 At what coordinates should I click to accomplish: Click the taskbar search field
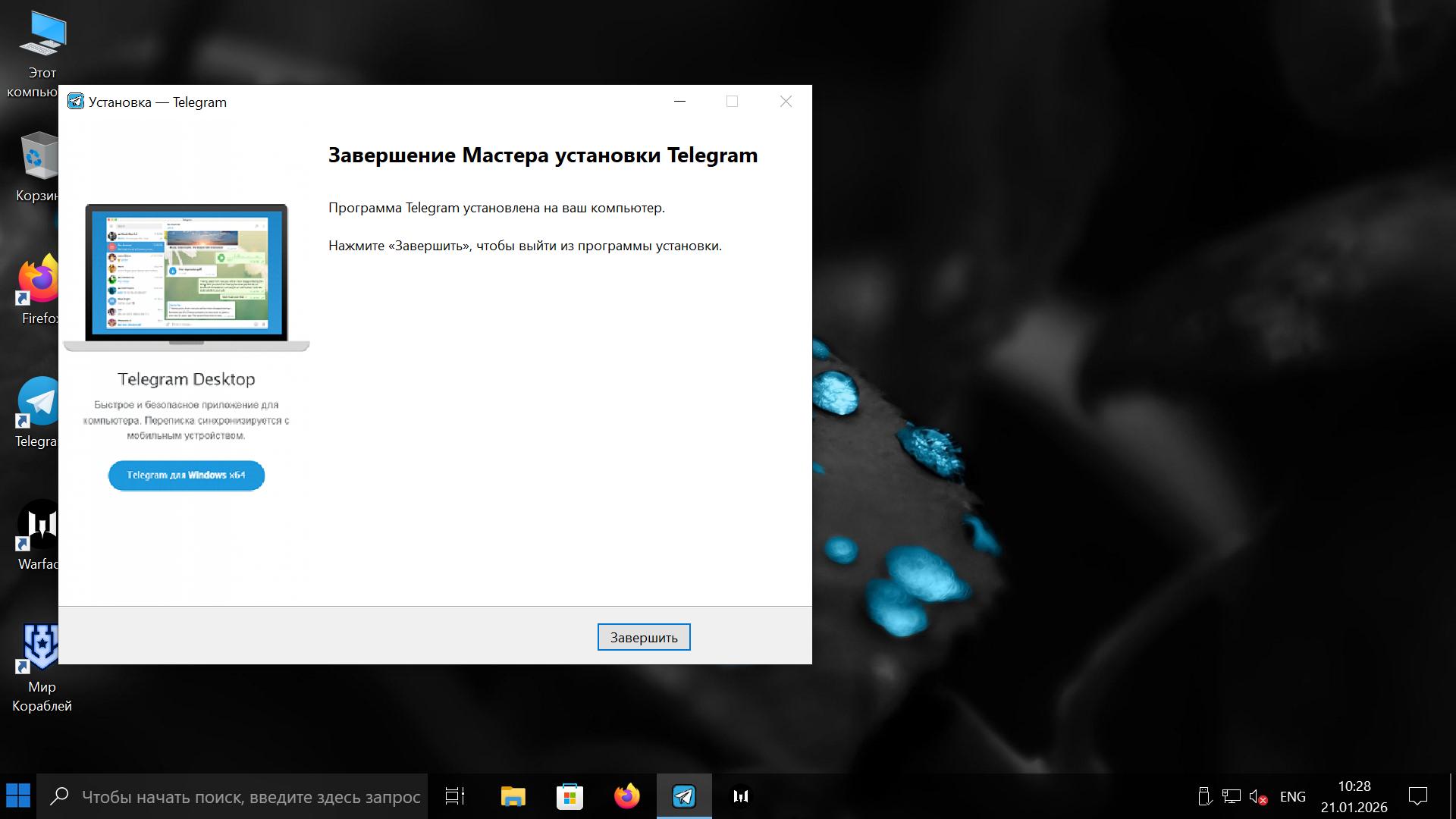point(250,797)
